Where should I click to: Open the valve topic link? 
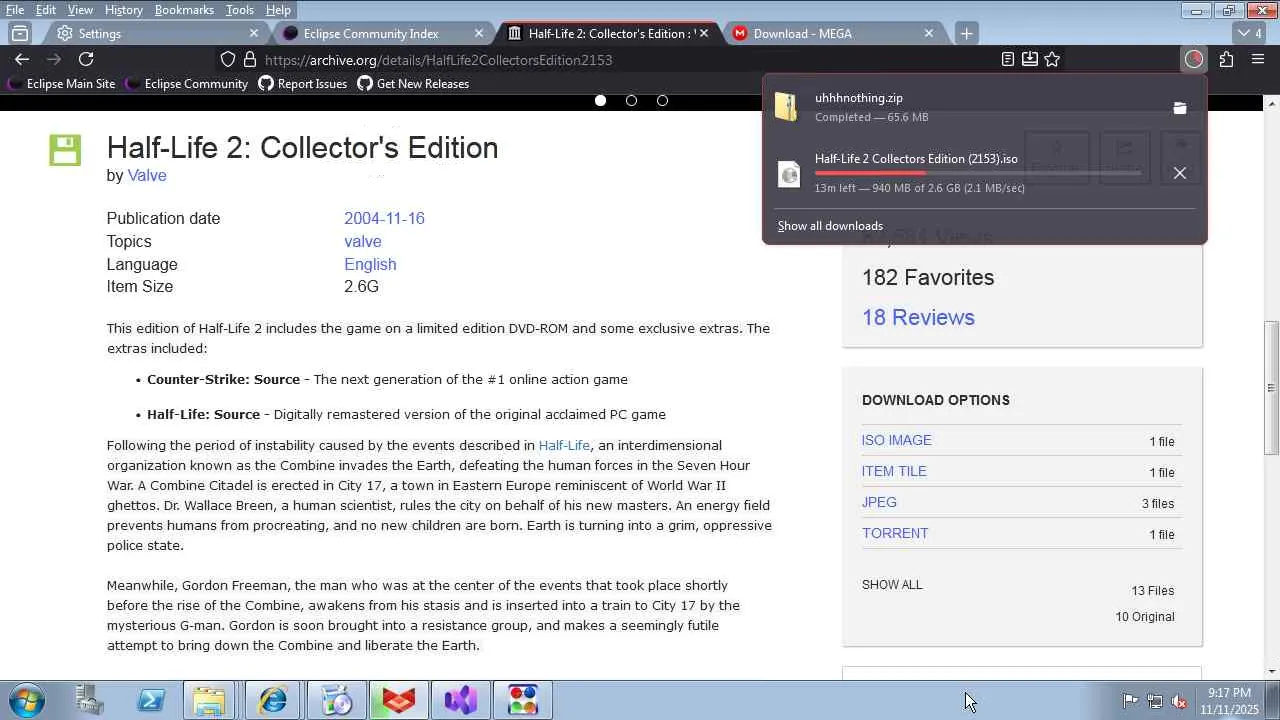tap(362, 241)
